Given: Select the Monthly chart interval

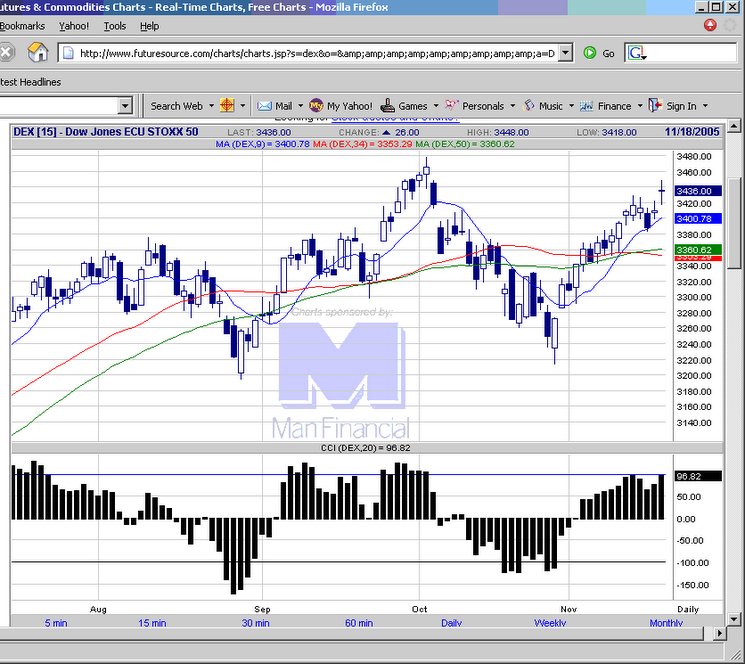Looking at the screenshot, I should pos(666,623).
